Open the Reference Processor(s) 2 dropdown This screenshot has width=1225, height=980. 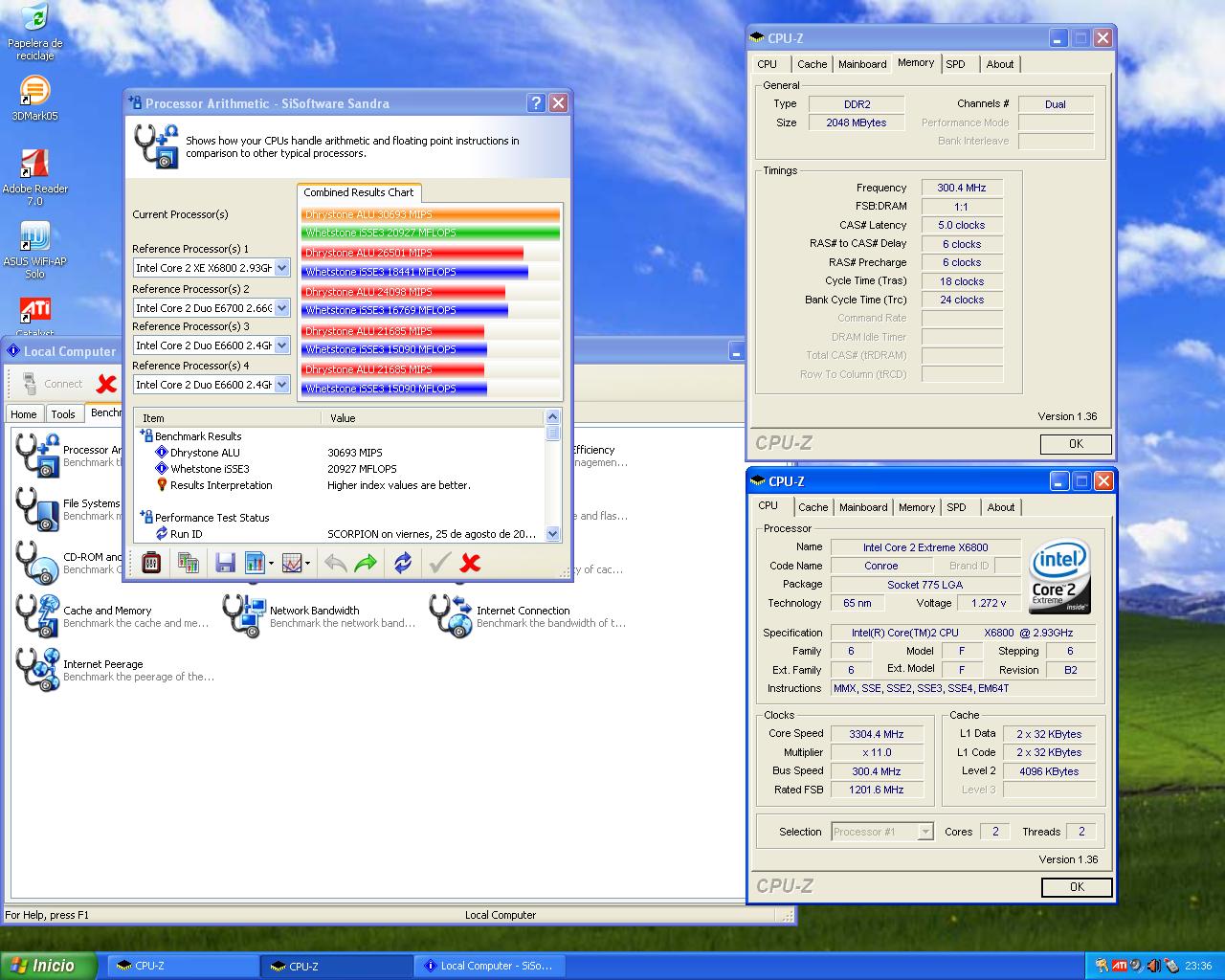[x=281, y=308]
